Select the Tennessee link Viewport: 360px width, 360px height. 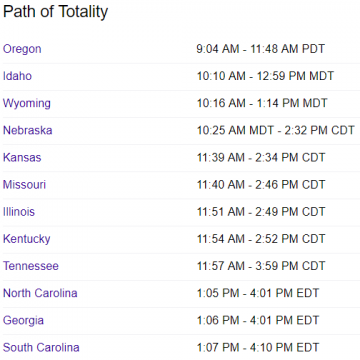(31, 266)
